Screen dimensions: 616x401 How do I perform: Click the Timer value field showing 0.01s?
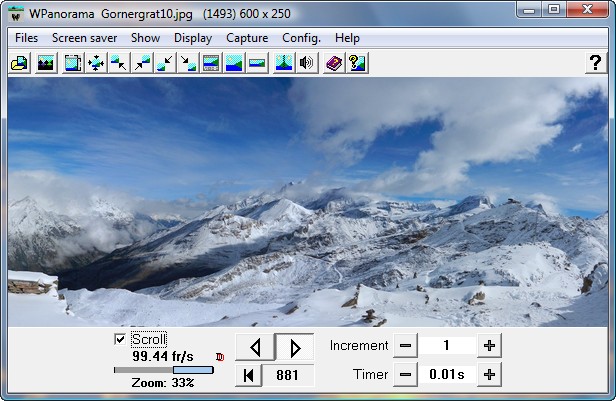(447, 375)
